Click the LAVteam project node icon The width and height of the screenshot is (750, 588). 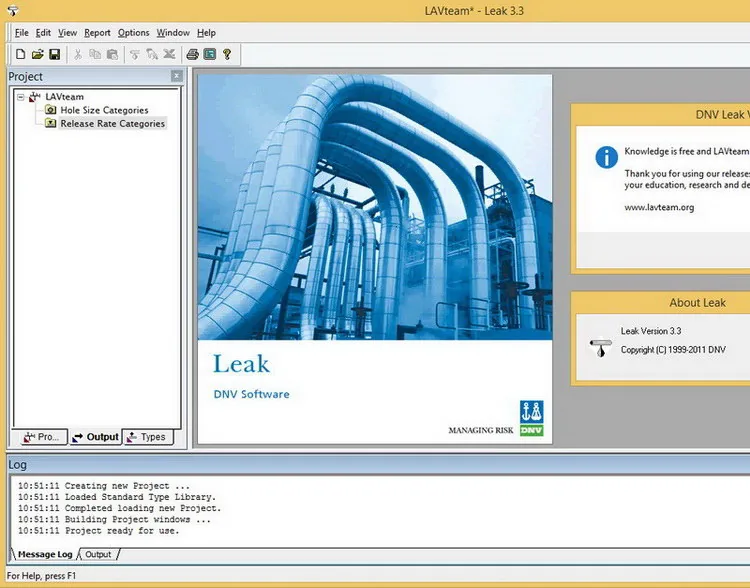pyautogui.click(x=35, y=97)
